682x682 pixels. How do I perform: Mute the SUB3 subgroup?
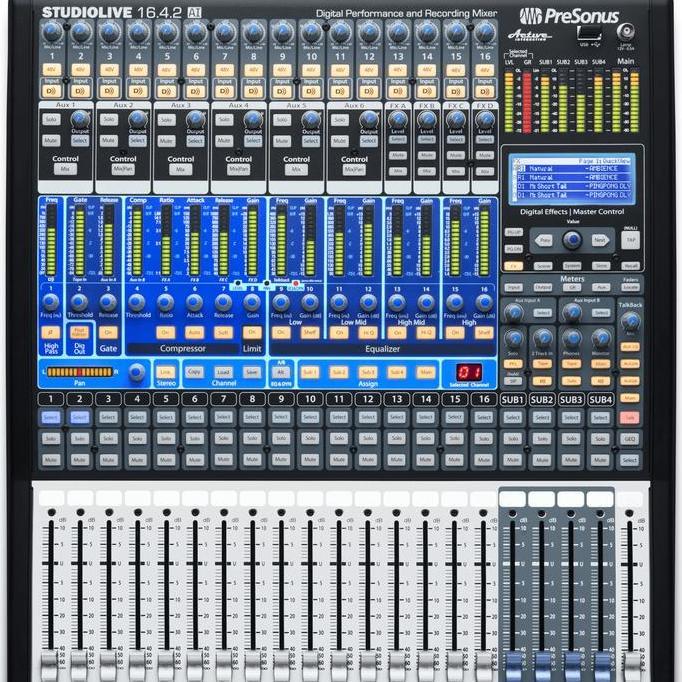click(x=571, y=459)
